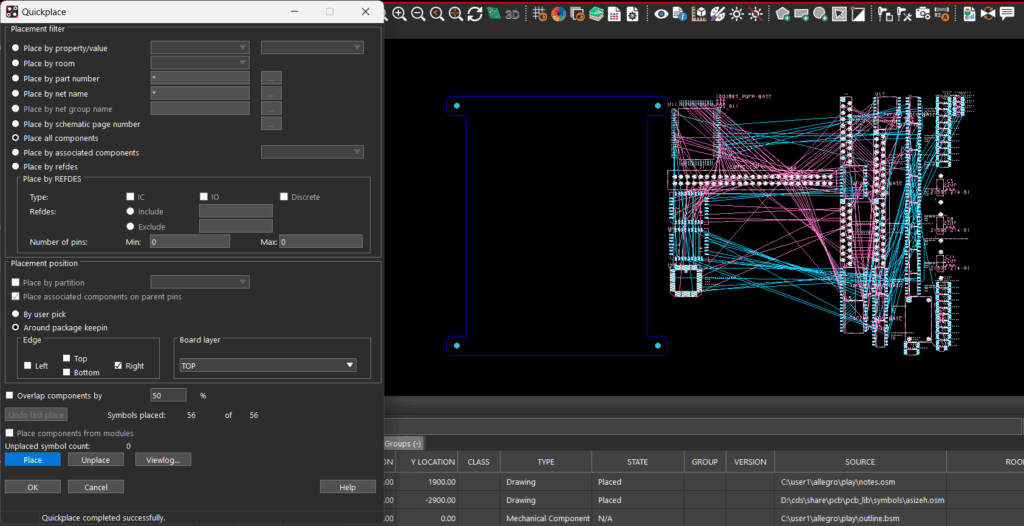Viewport: 1024px width, 526px height.
Task: Click the circular arrows refresh icon
Action: pyautogui.click(x=475, y=14)
